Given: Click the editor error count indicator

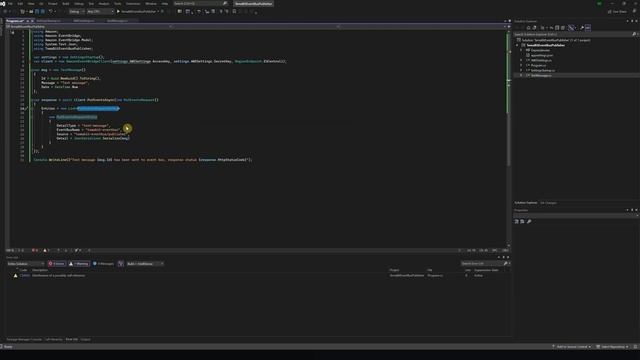Looking at the screenshot, I should click(x=35, y=250).
